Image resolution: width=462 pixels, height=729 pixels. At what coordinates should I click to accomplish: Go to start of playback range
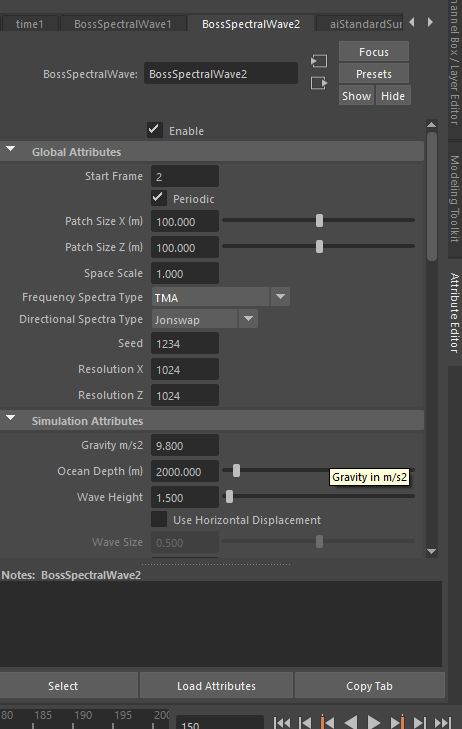pos(282,722)
